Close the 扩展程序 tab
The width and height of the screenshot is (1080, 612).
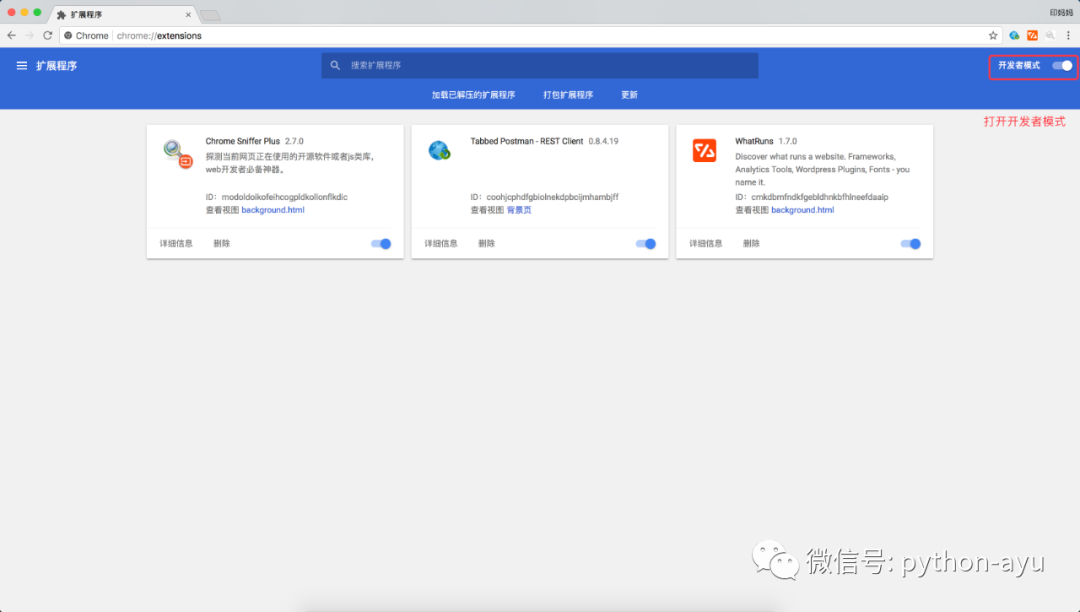(188, 14)
